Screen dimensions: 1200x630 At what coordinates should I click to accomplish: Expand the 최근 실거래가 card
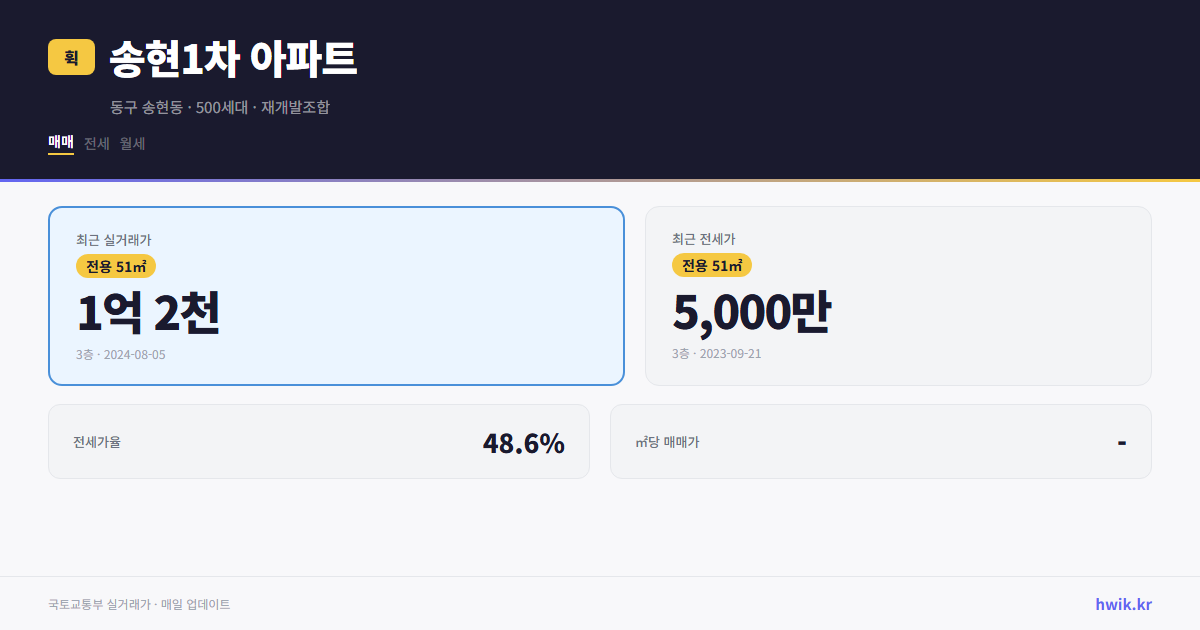click(336, 295)
